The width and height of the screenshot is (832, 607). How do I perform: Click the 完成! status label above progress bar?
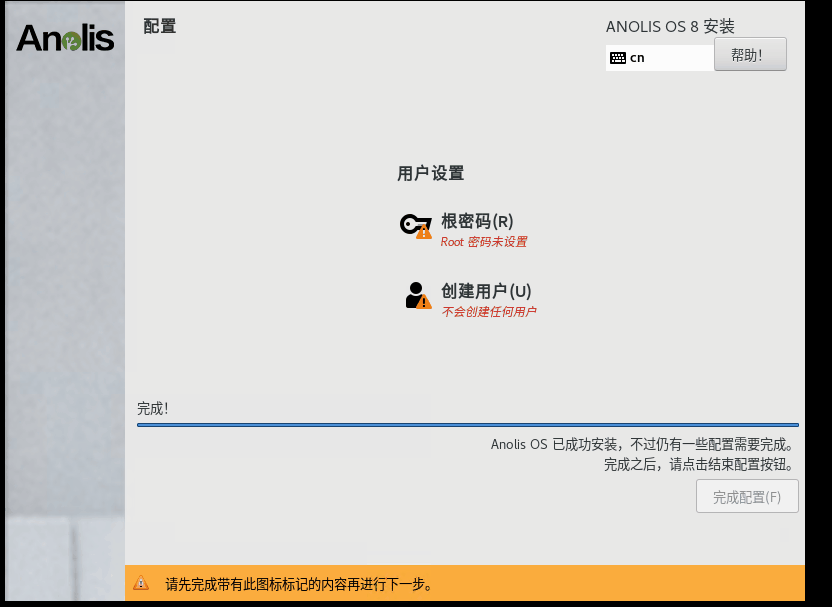pyautogui.click(x=153, y=408)
